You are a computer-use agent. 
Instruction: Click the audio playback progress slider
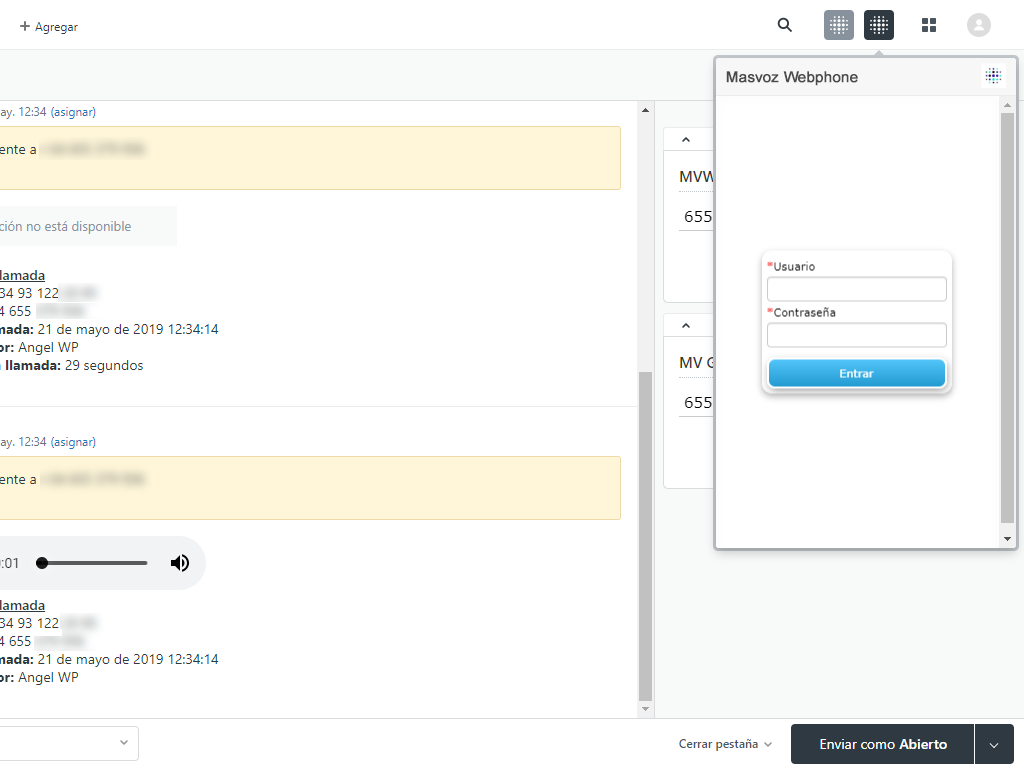point(92,562)
